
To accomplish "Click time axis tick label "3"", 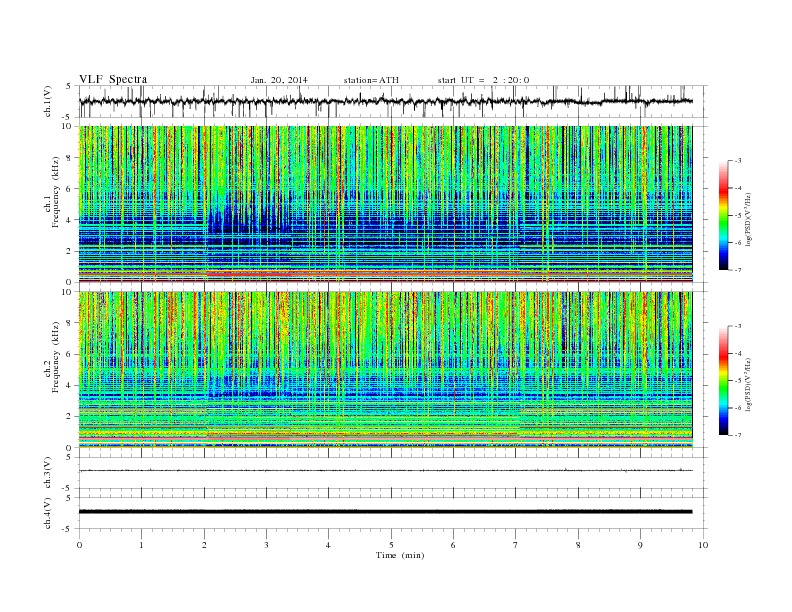I will (266, 545).
